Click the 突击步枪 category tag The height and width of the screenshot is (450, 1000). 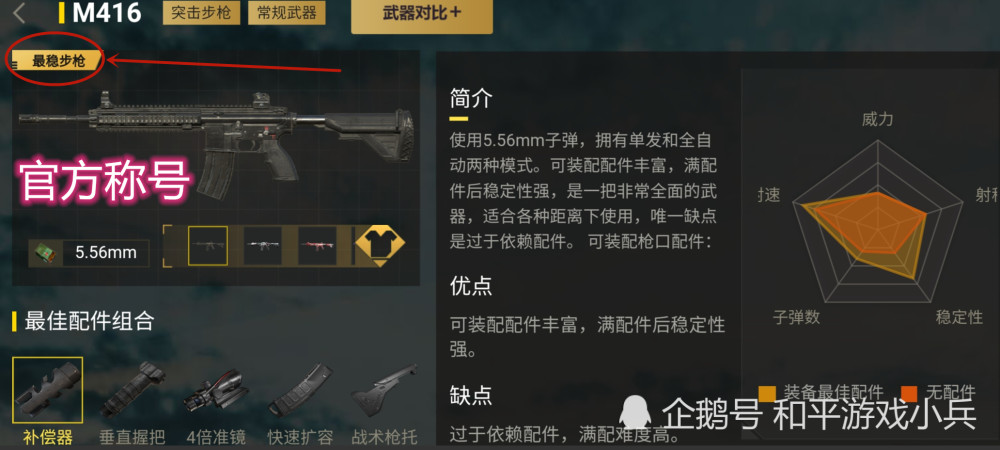(x=202, y=13)
